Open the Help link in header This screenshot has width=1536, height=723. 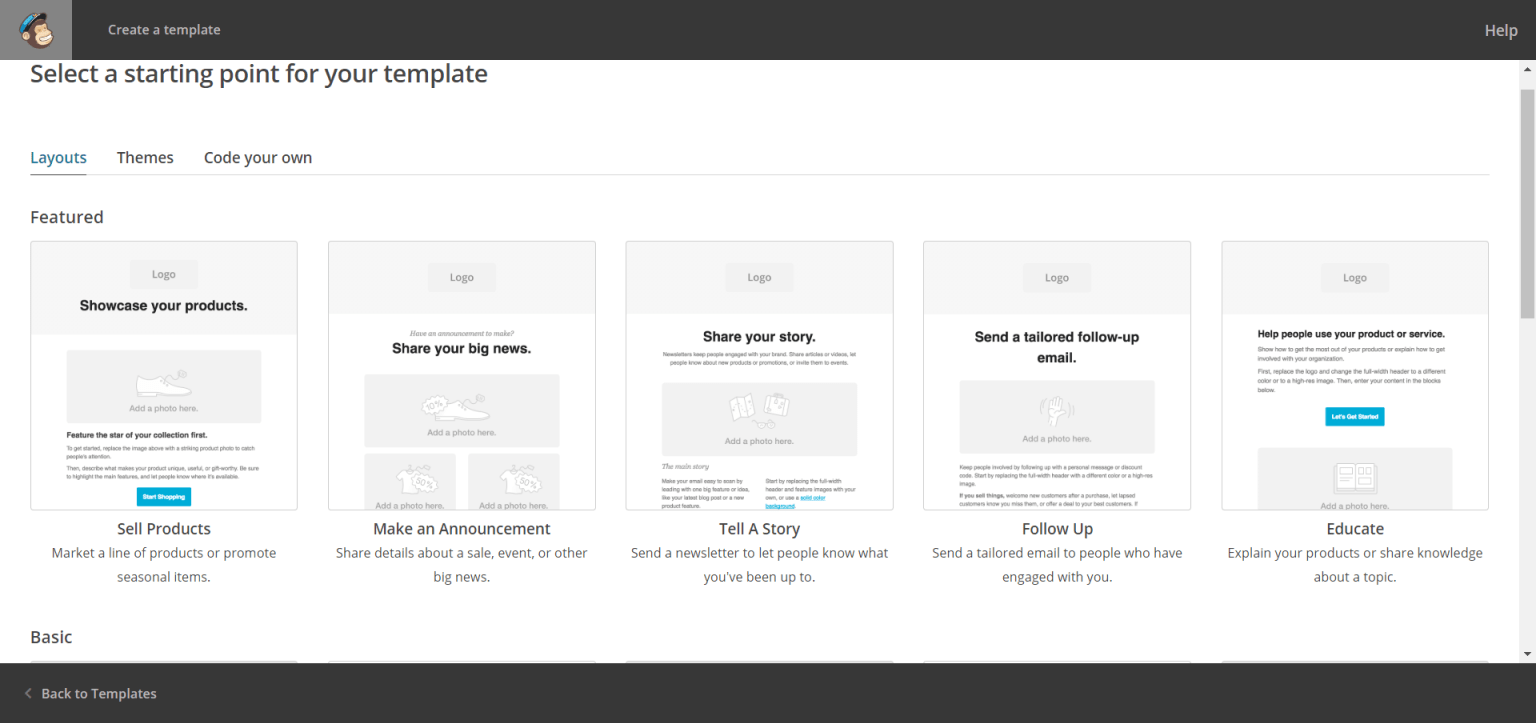click(x=1500, y=30)
